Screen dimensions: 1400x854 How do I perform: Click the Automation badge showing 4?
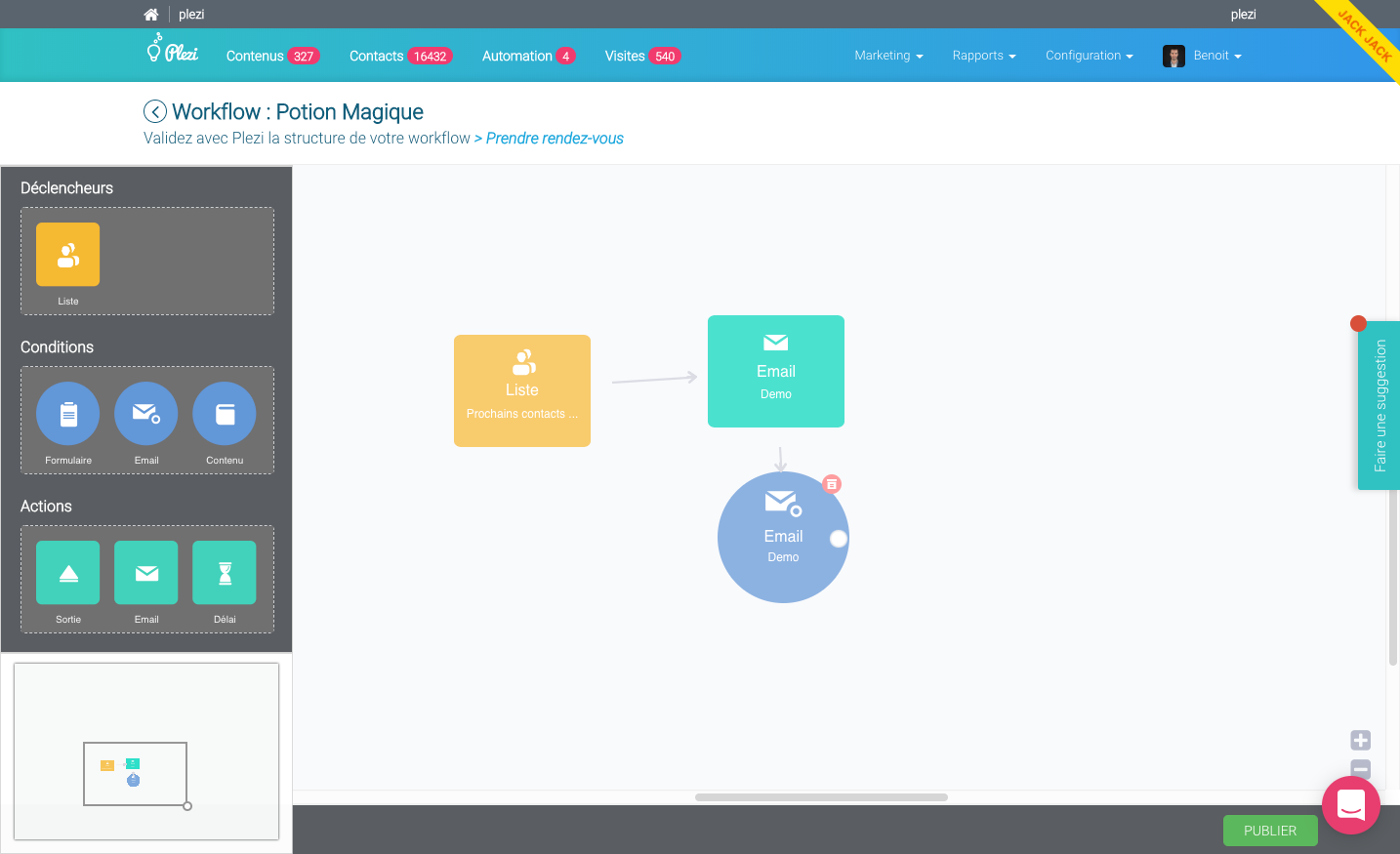coord(565,57)
